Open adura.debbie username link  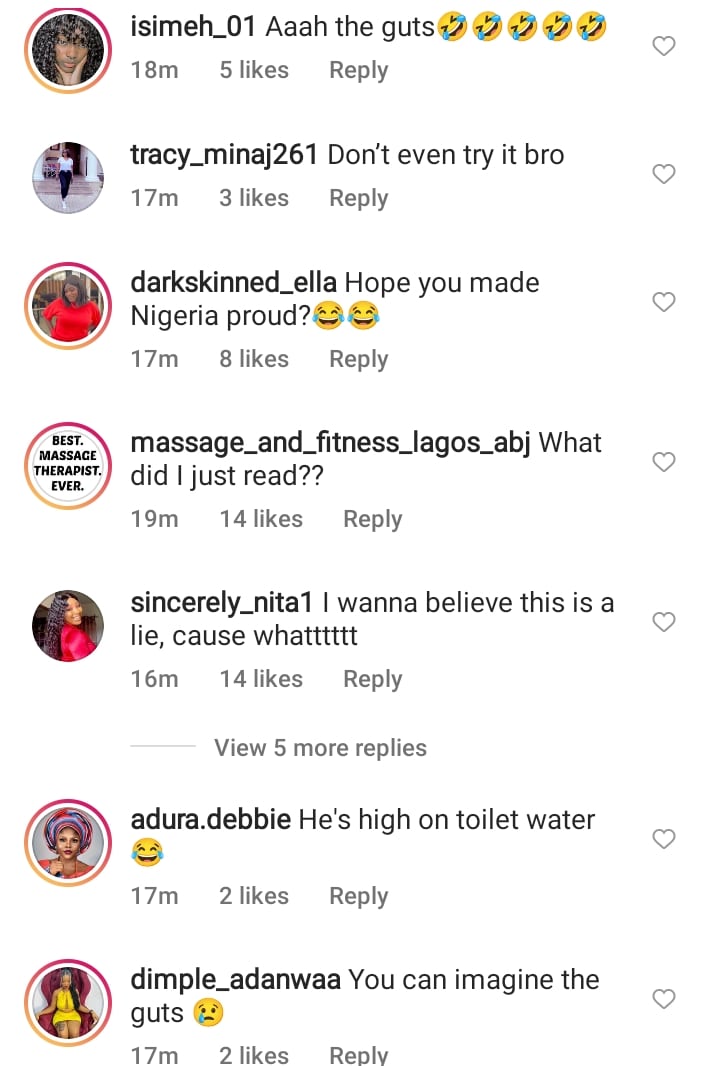211,820
